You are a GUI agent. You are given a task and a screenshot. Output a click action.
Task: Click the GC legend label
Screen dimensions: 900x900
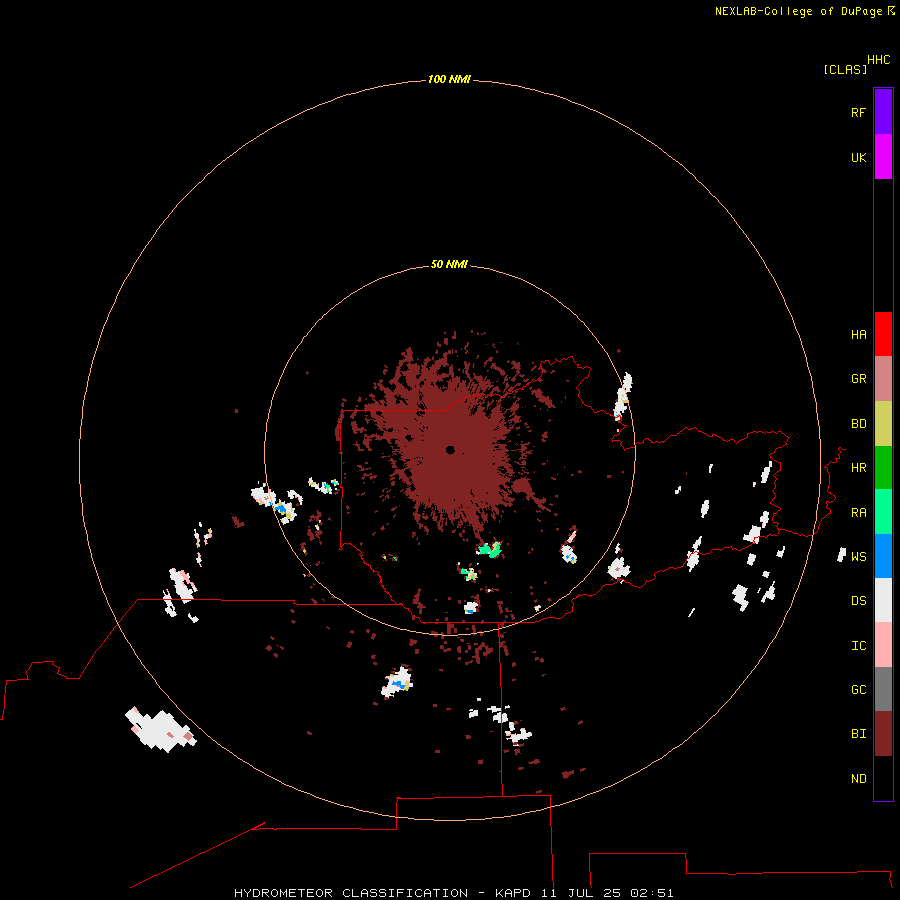click(858, 690)
